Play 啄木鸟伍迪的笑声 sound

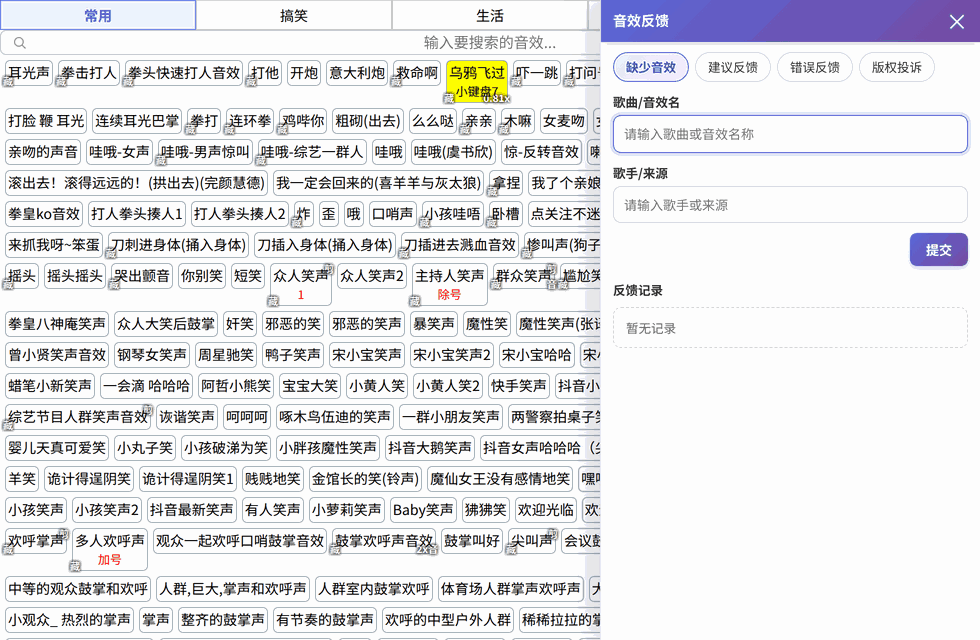tap(335, 417)
